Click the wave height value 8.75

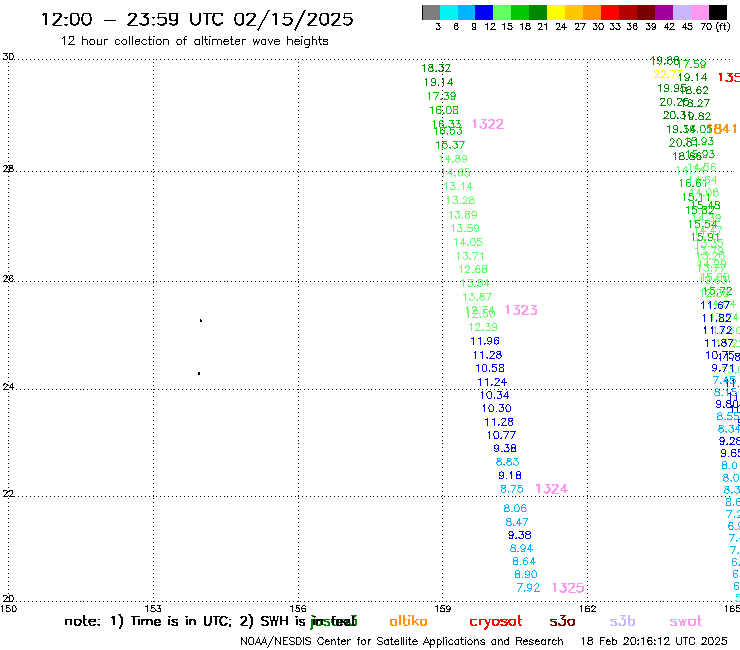click(512, 489)
